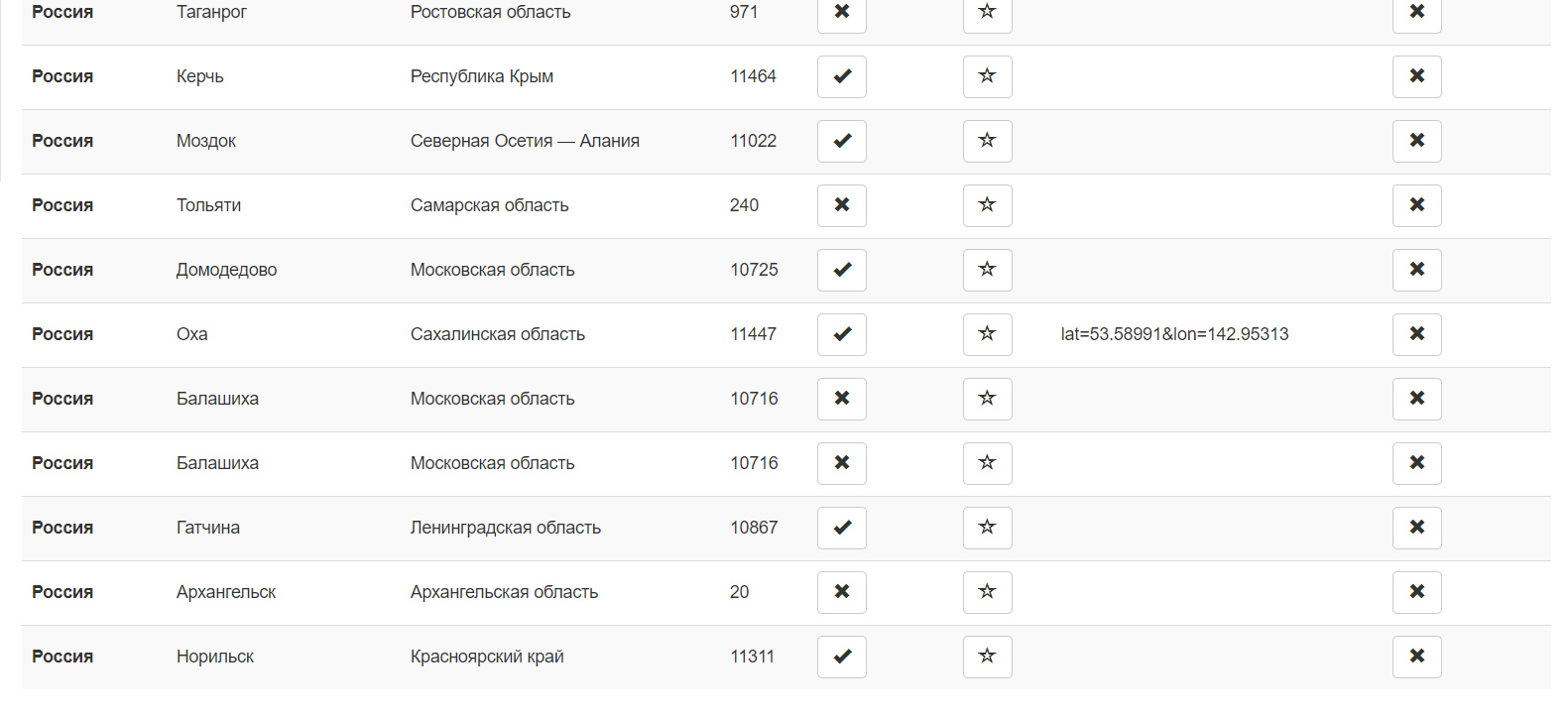Toggle the checkmark status for Норильск
1568x720 pixels.
click(841, 657)
